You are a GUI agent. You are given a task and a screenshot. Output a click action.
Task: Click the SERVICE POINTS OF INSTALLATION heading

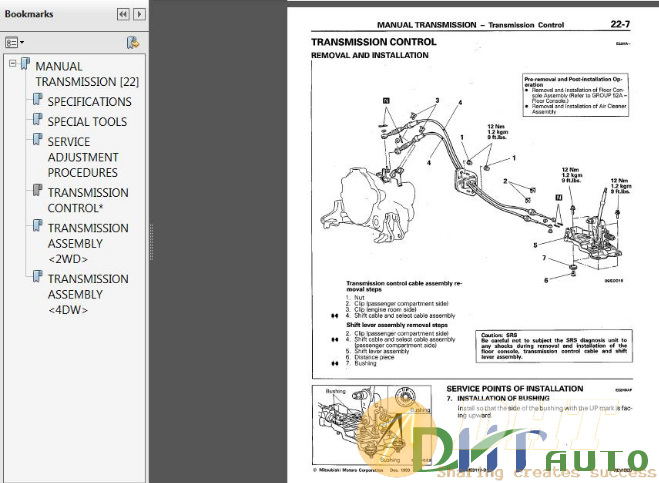pos(514,389)
